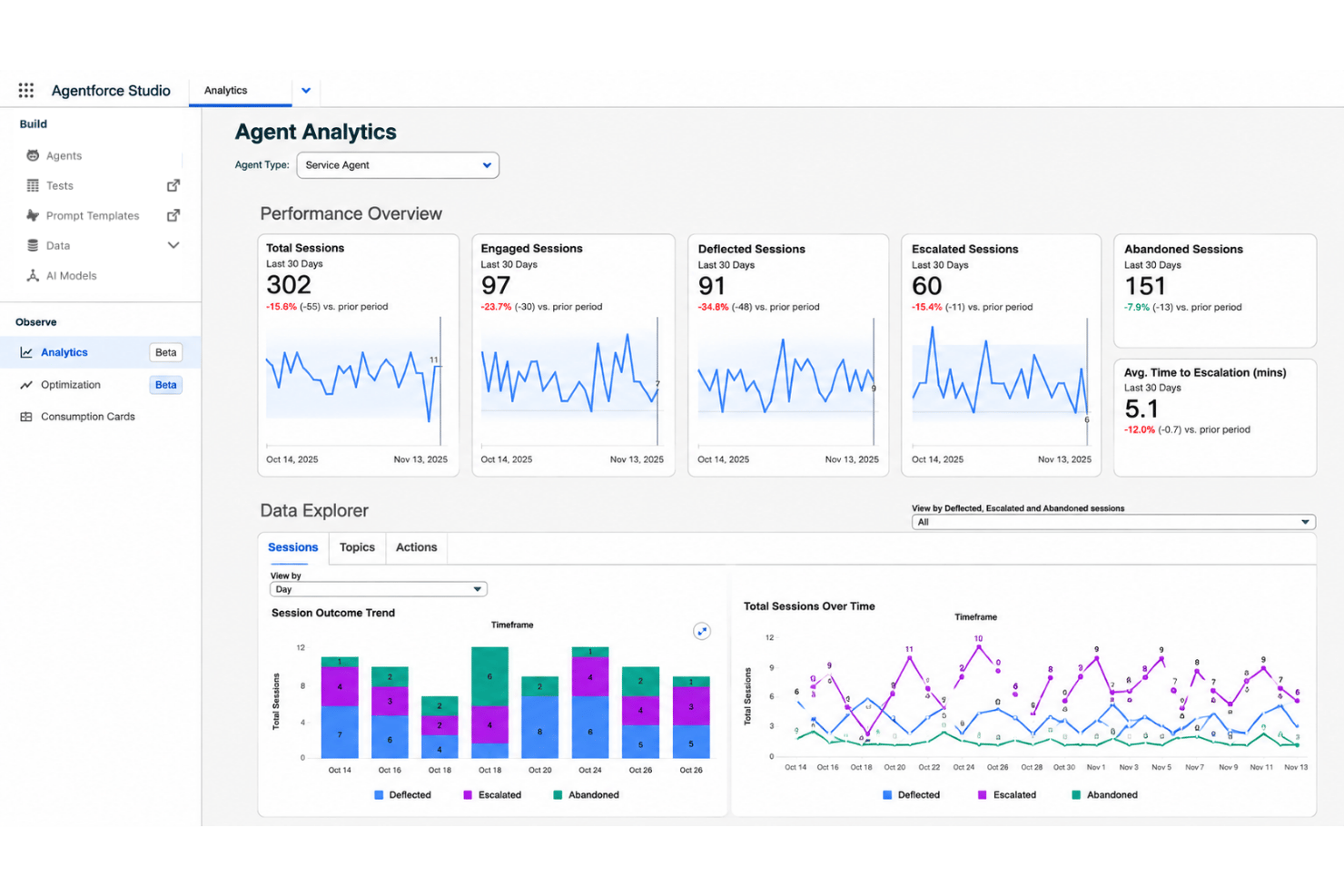The image size is (1344, 896).
Task: Click Escalated legend swatch in Total Sessions Over Time
Action: pos(983,794)
